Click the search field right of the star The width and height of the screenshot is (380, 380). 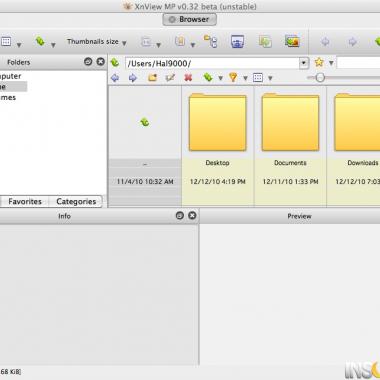click(358, 63)
